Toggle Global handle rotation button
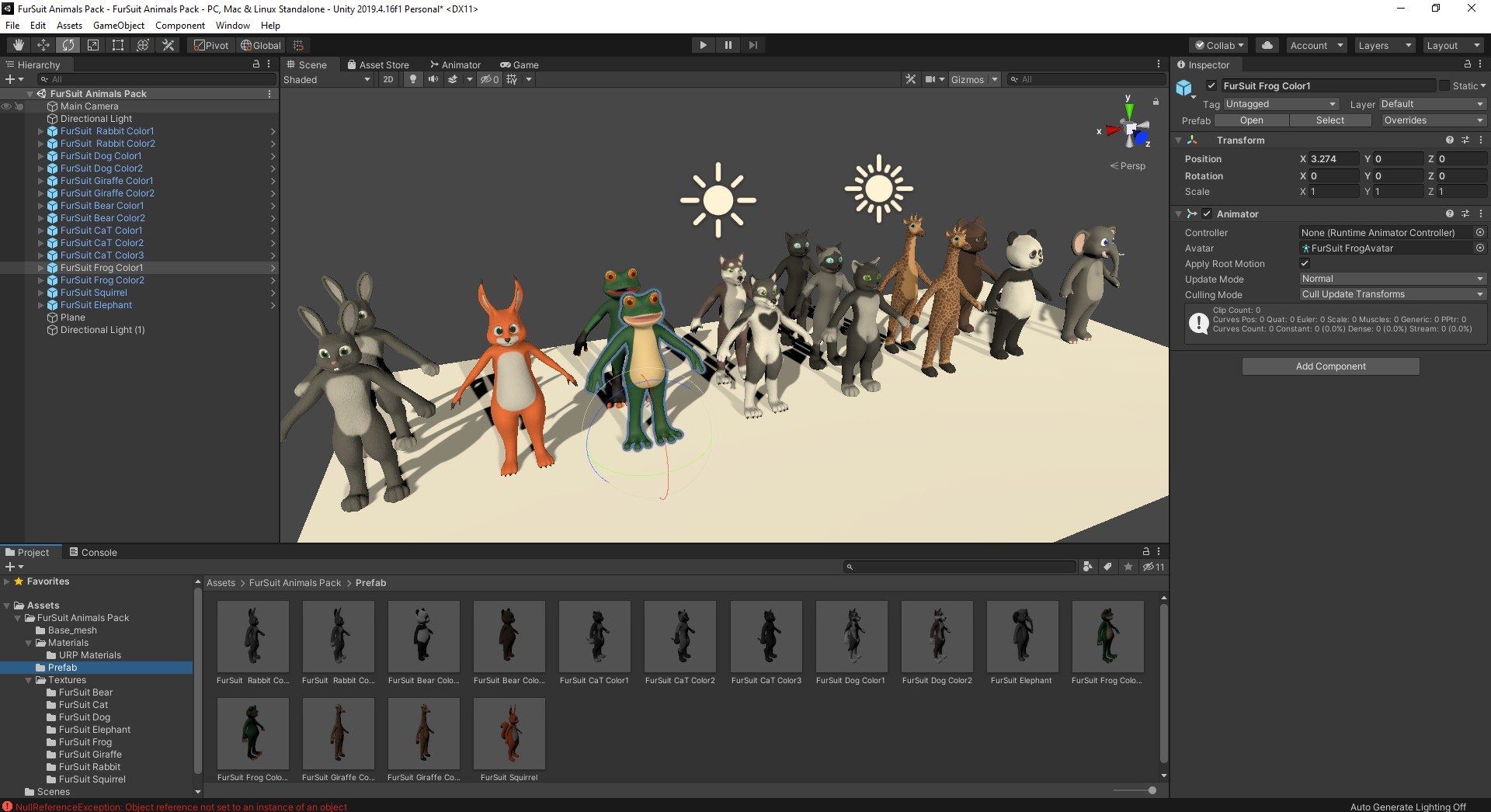This screenshot has height=812, width=1491. point(261,45)
